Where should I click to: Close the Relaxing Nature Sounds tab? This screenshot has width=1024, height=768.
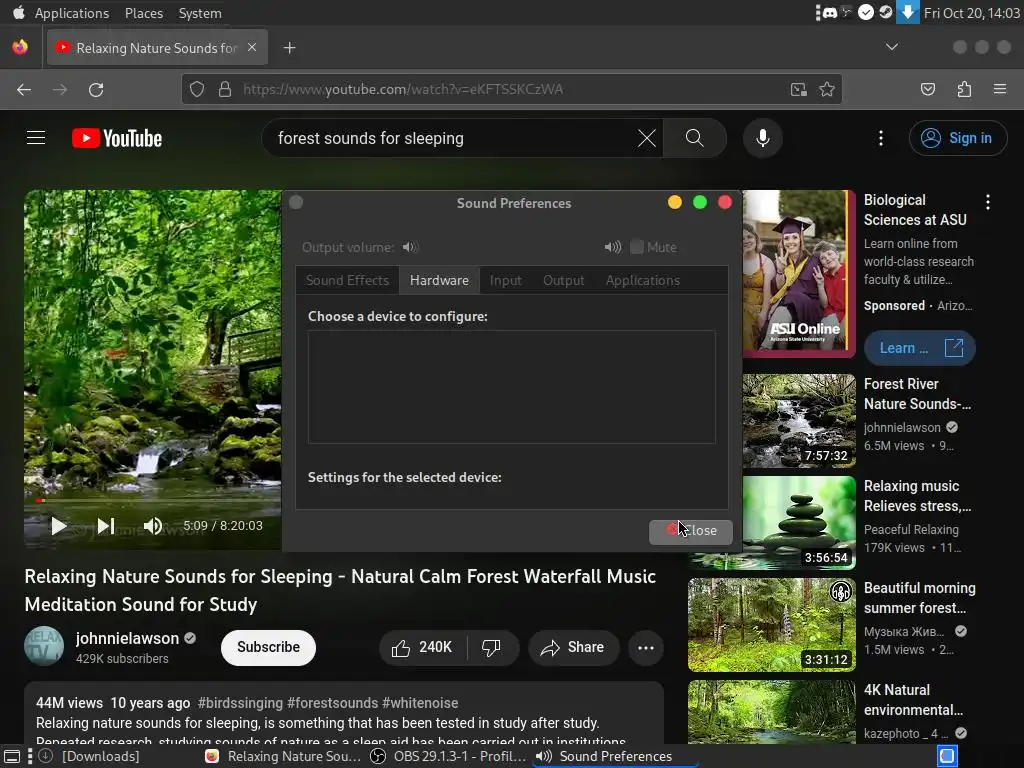251,47
